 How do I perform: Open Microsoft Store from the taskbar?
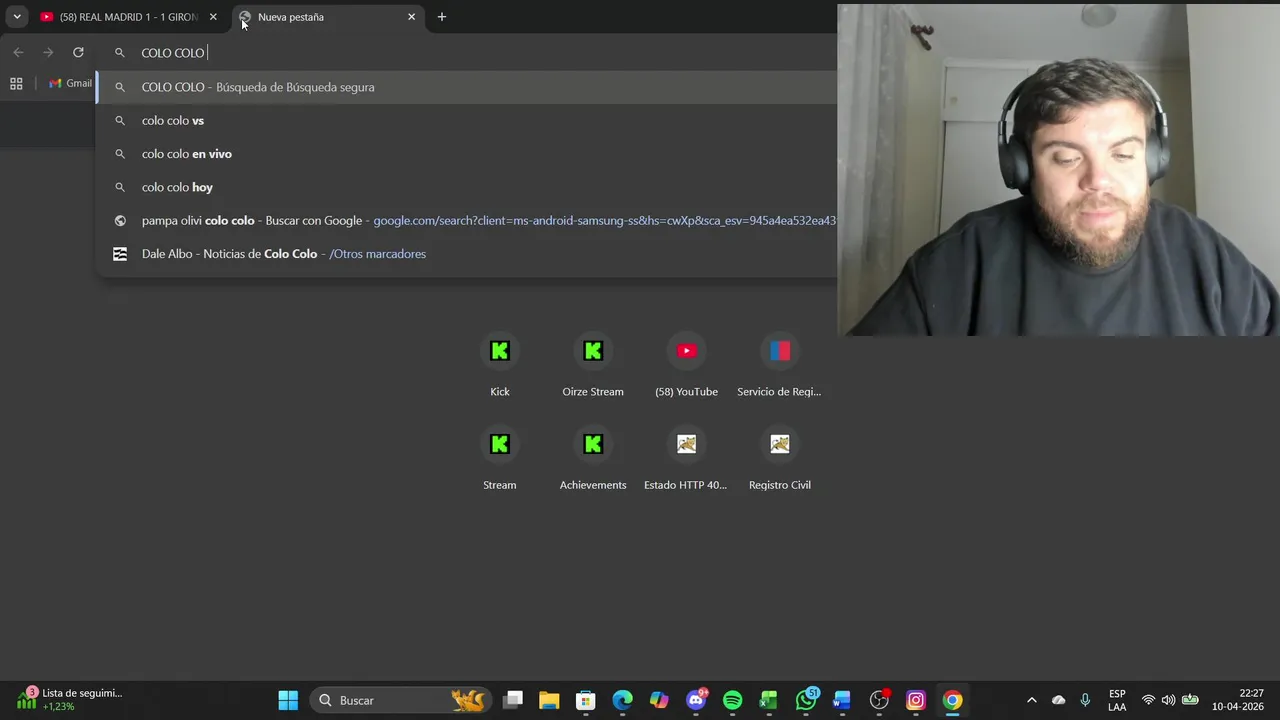click(586, 700)
